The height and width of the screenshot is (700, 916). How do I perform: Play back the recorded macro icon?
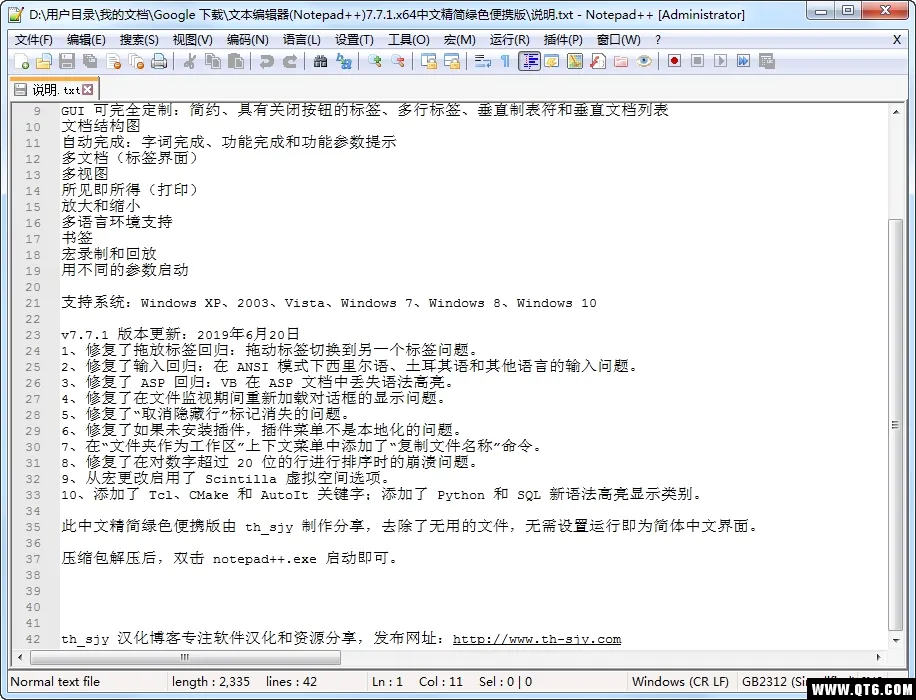(x=720, y=61)
